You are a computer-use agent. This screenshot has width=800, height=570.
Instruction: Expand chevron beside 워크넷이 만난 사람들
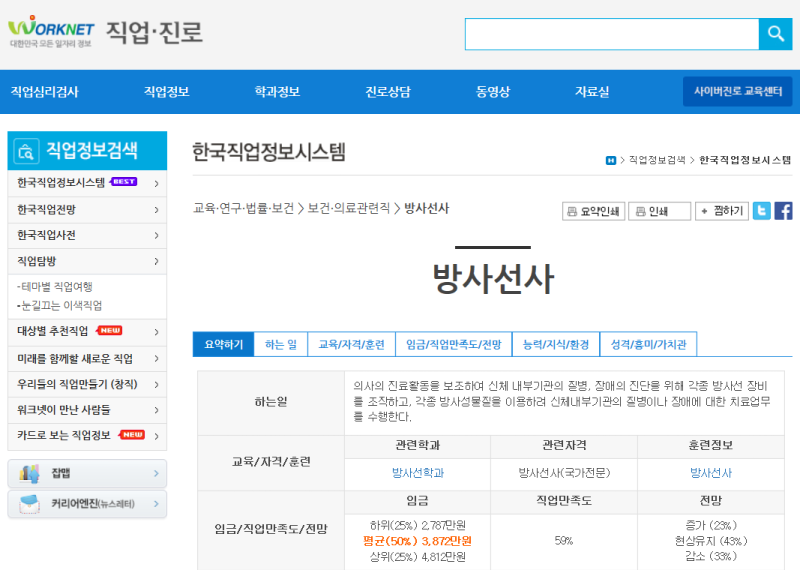156,410
